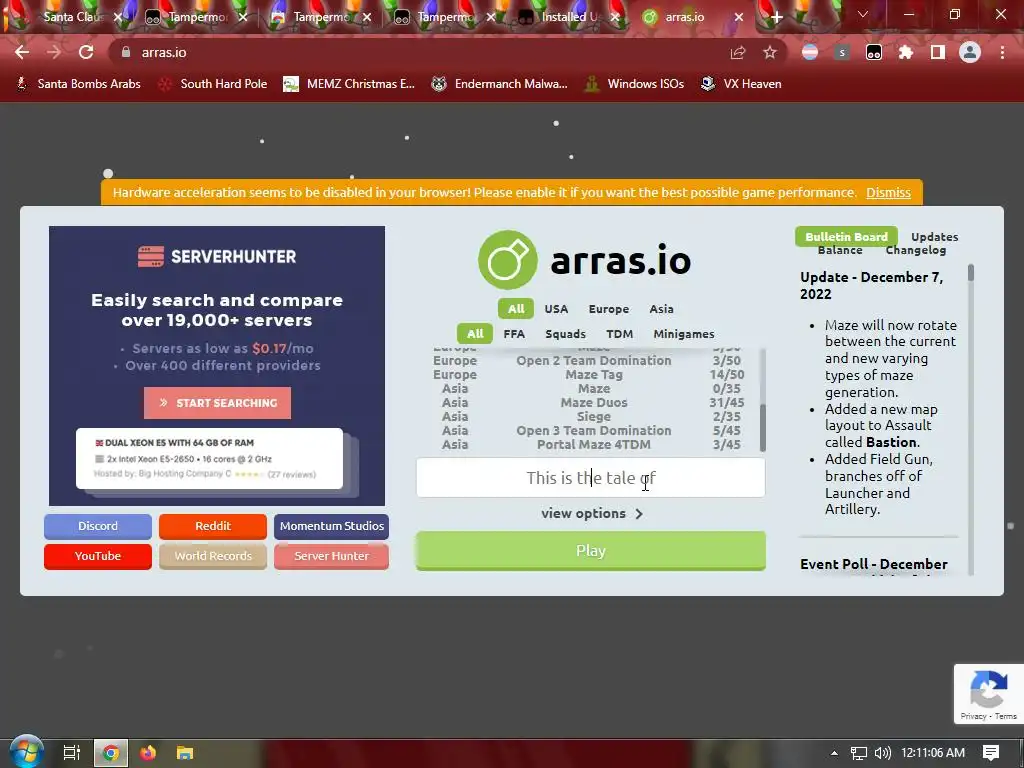Open the Tampermonkey extension icon in the toolbar

pyautogui.click(x=874, y=52)
